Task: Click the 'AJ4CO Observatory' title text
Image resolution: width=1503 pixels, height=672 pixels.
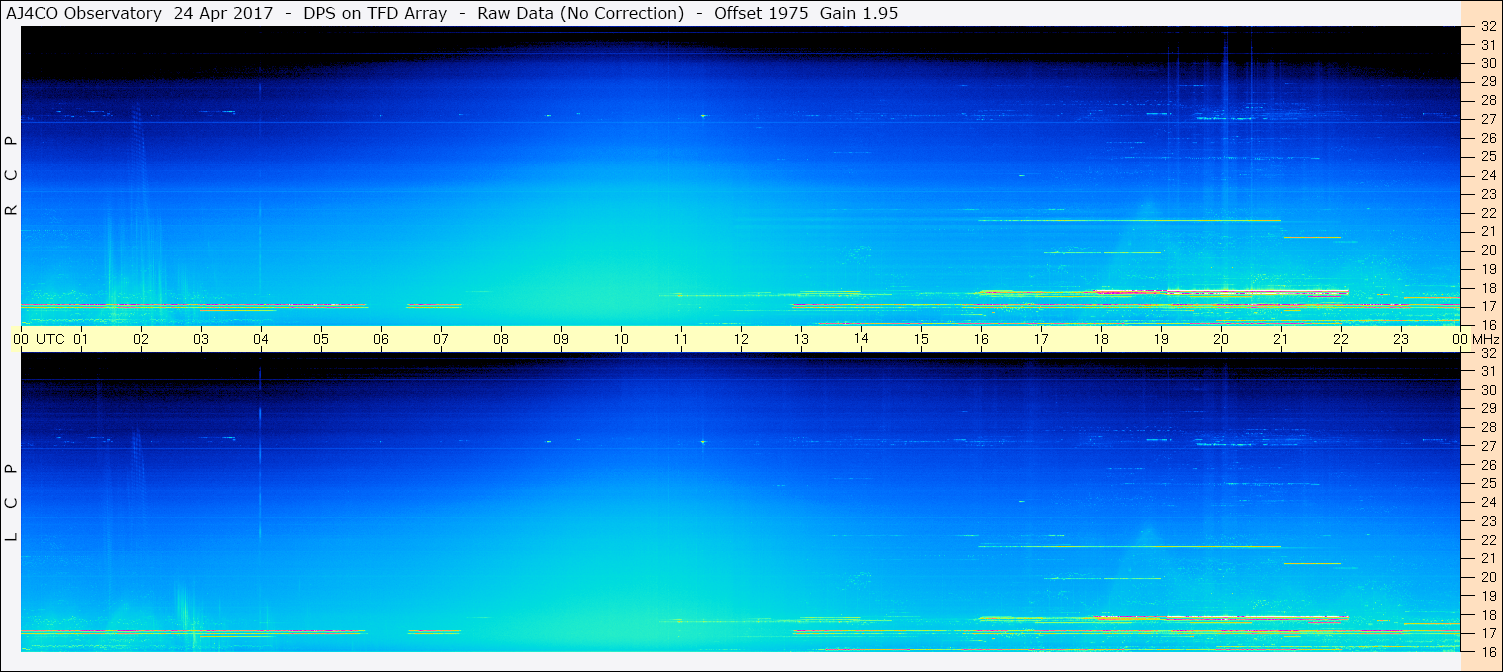Action: point(84,13)
